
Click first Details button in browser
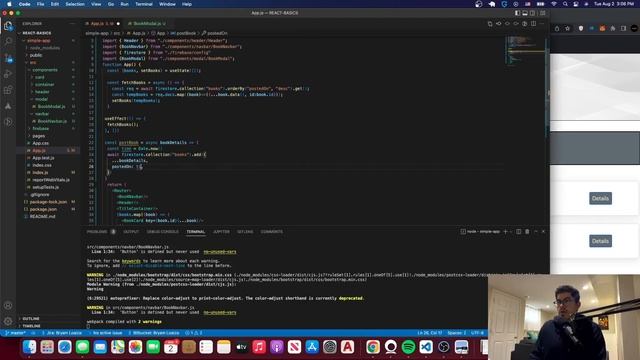coord(600,198)
